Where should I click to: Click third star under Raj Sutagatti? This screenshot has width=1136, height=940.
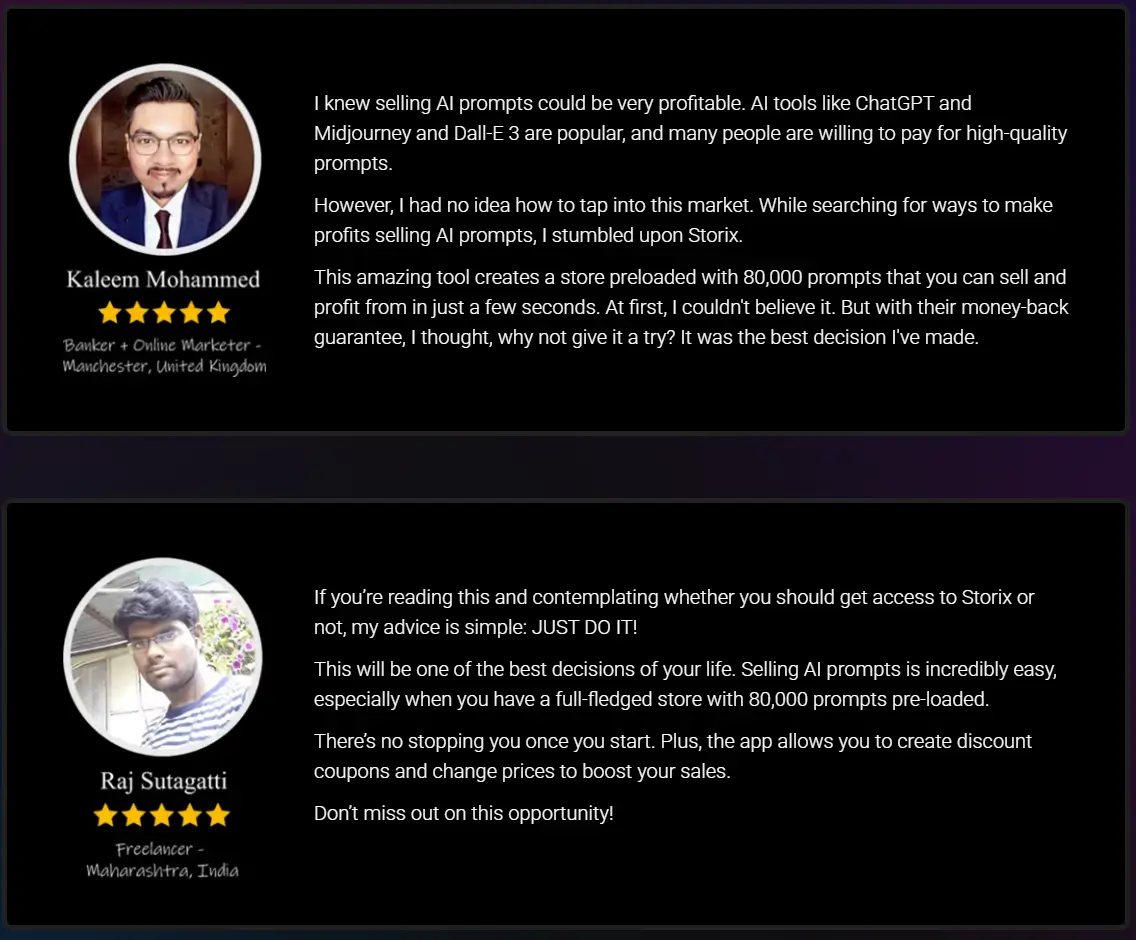click(162, 815)
